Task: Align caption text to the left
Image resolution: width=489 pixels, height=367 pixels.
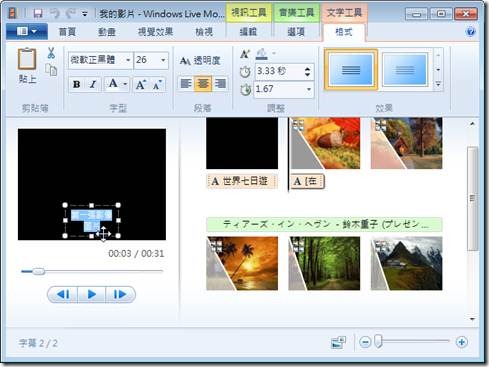Action: [186, 84]
